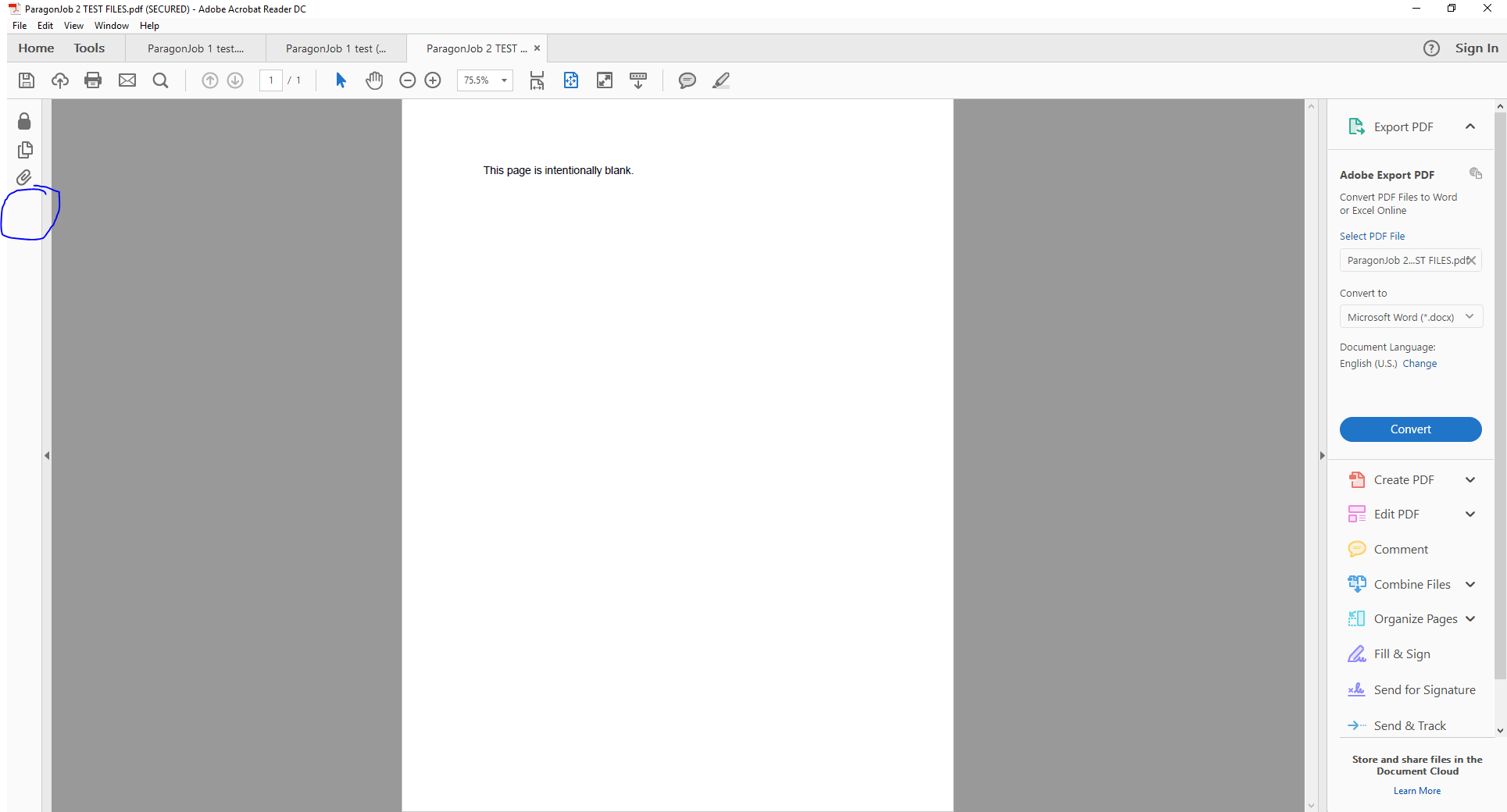Open attachments paperclip panel
1507x812 pixels.
[24, 178]
